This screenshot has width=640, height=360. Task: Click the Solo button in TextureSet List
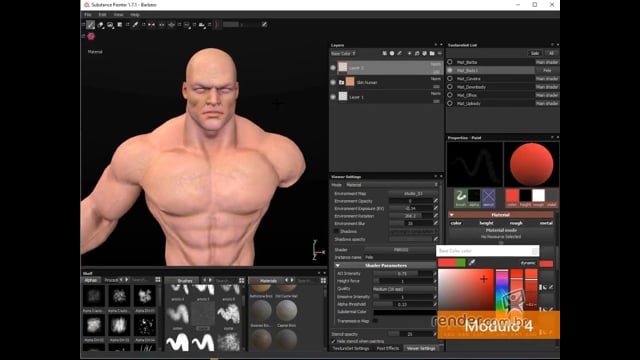(x=535, y=53)
